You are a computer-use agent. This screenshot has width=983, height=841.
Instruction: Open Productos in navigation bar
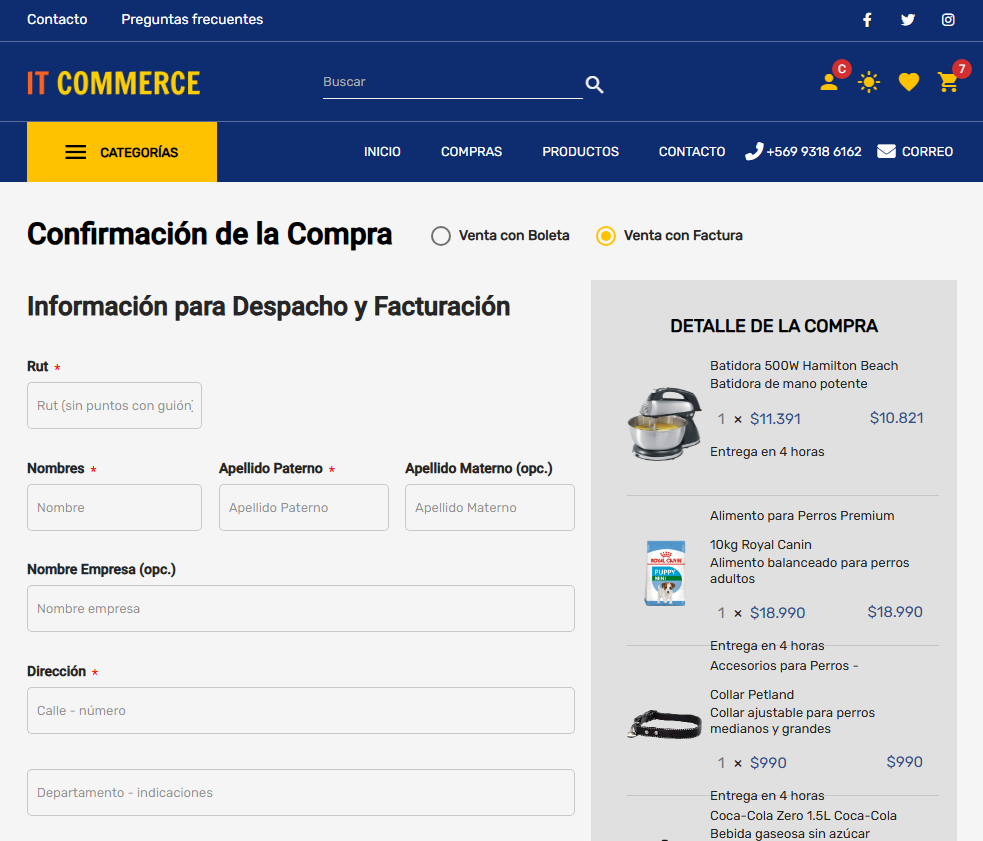click(x=580, y=152)
